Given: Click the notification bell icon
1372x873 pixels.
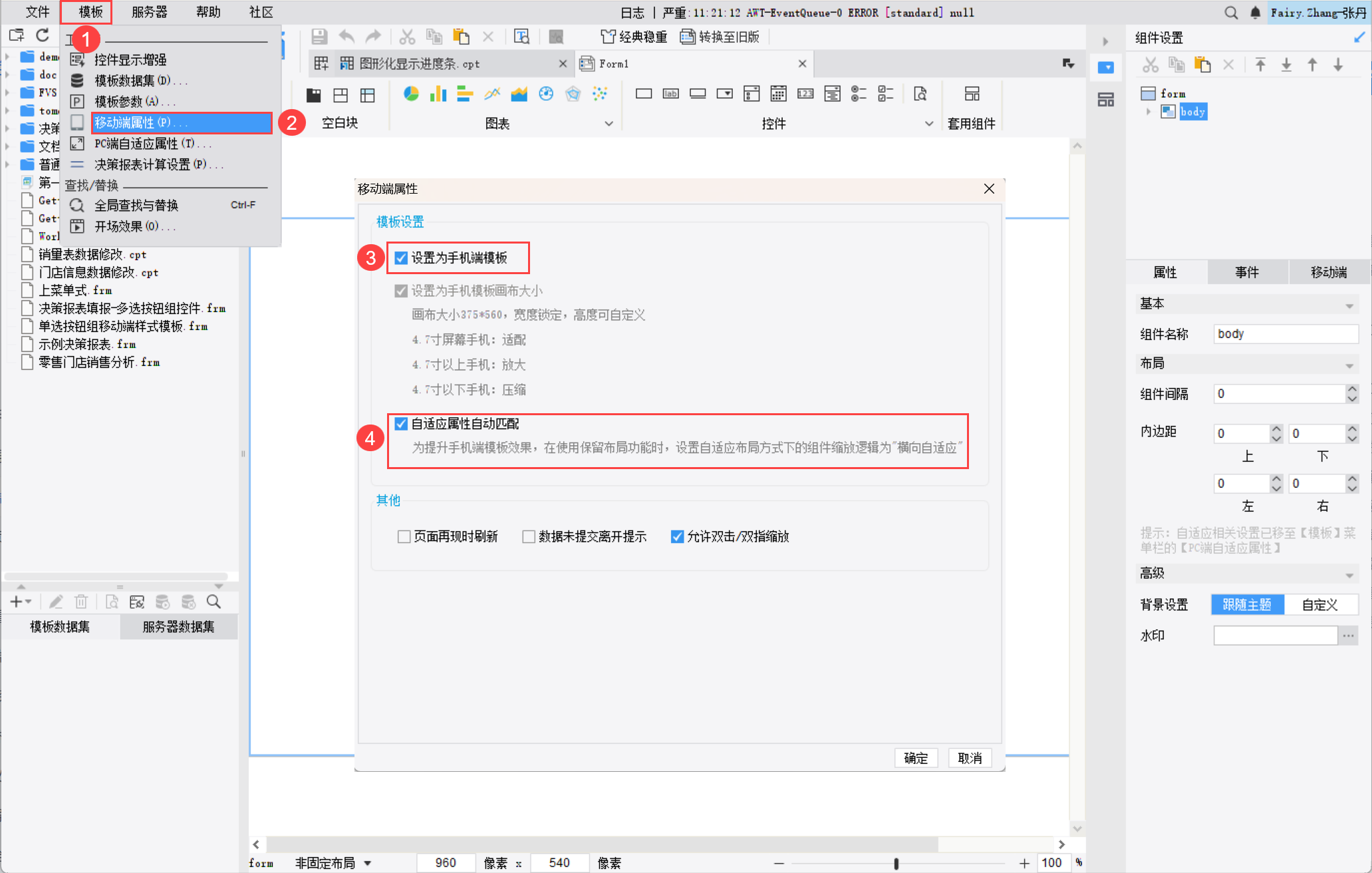Looking at the screenshot, I should tap(1255, 13).
